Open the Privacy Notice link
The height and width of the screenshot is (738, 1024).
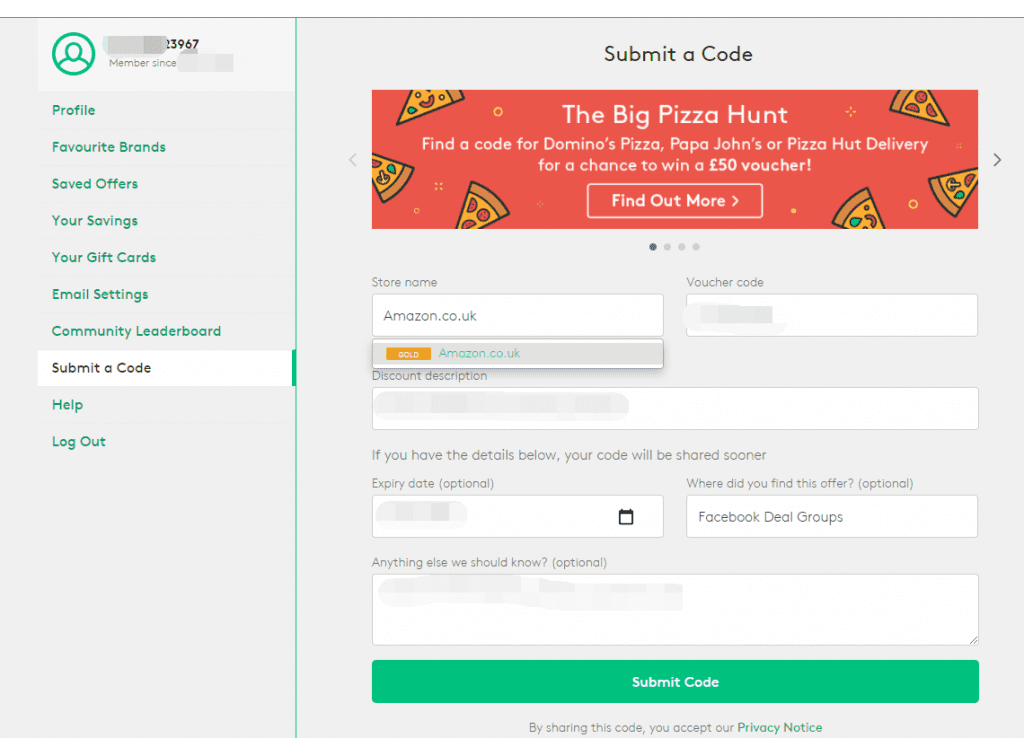[780, 728]
